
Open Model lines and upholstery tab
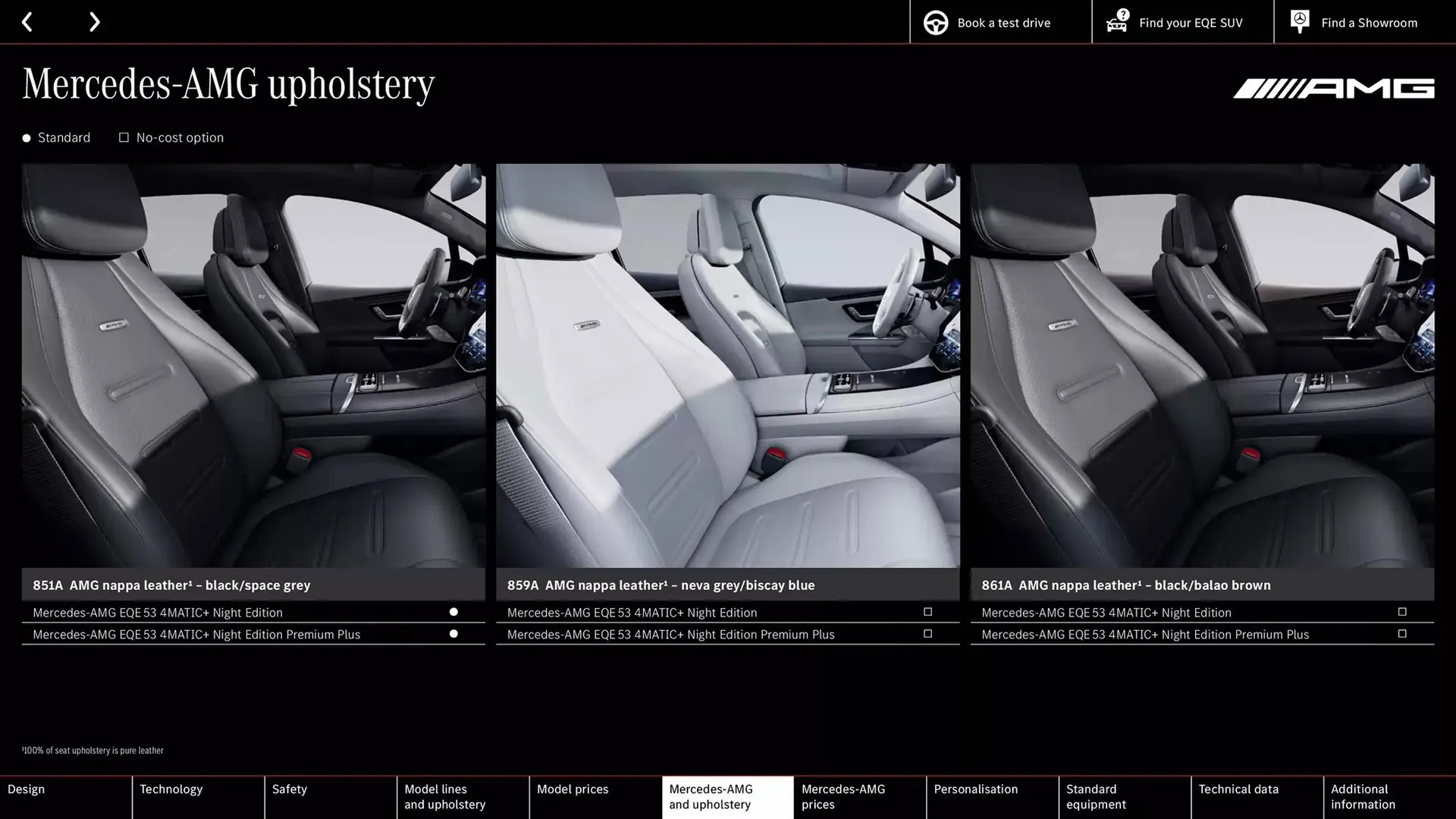coord(463,797)
